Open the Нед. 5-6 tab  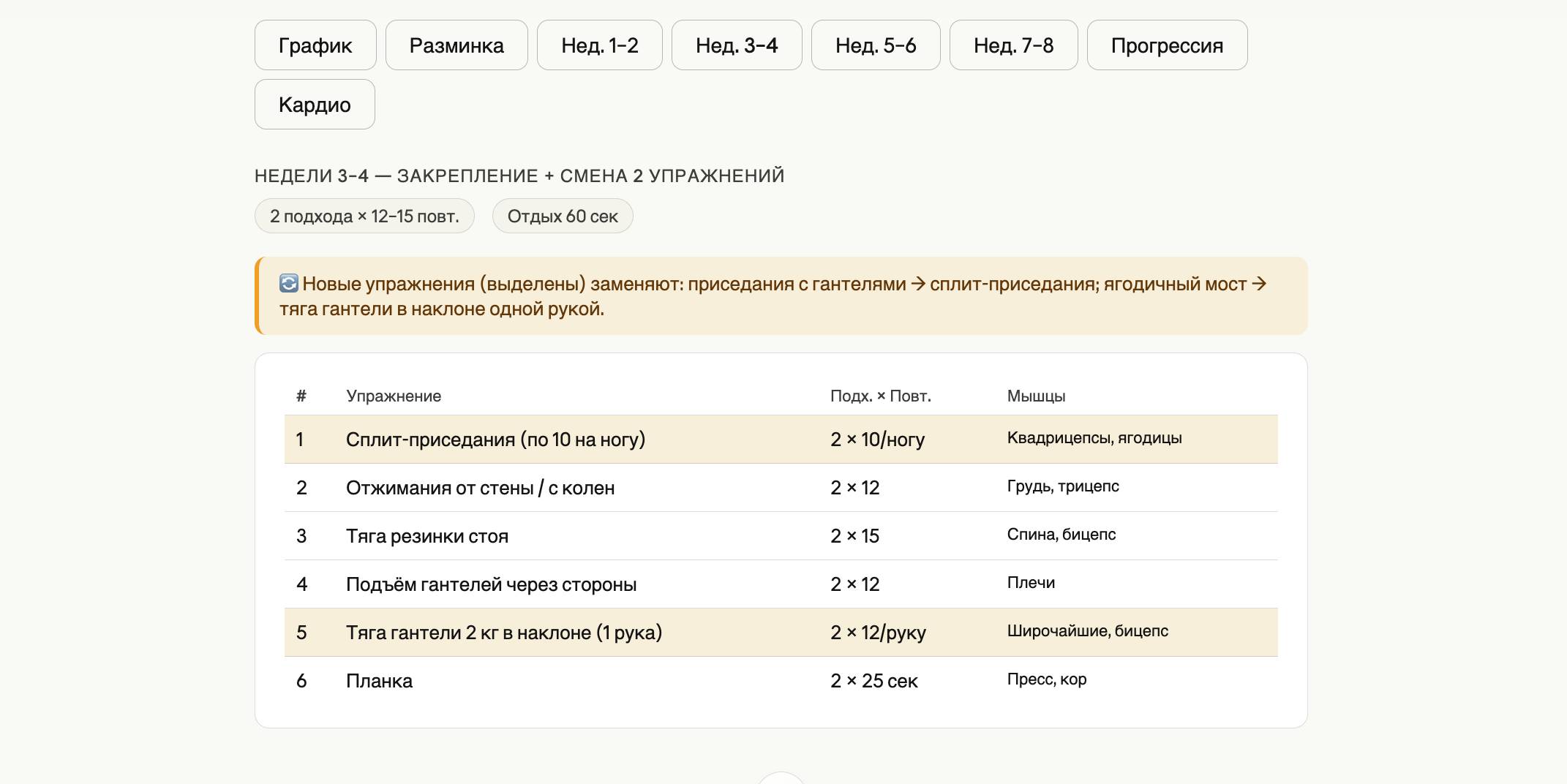click(x=875, y=45)
